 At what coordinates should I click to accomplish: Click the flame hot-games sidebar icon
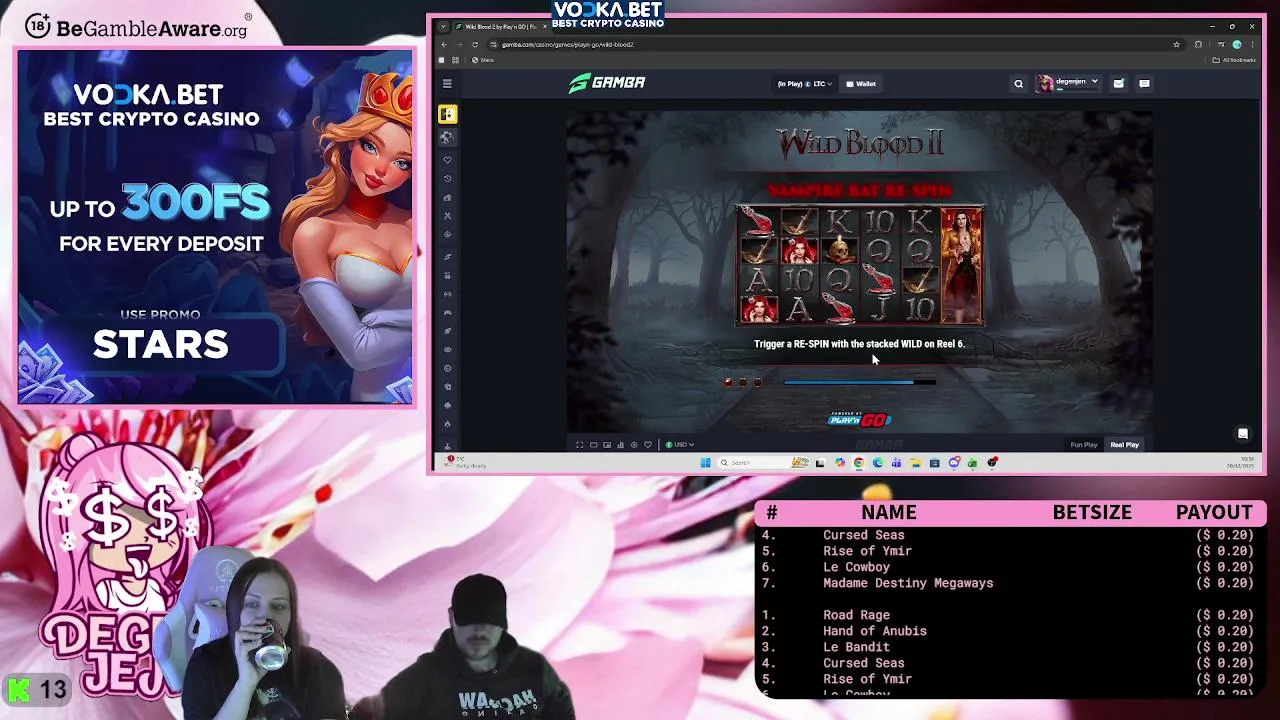(447, 424)
